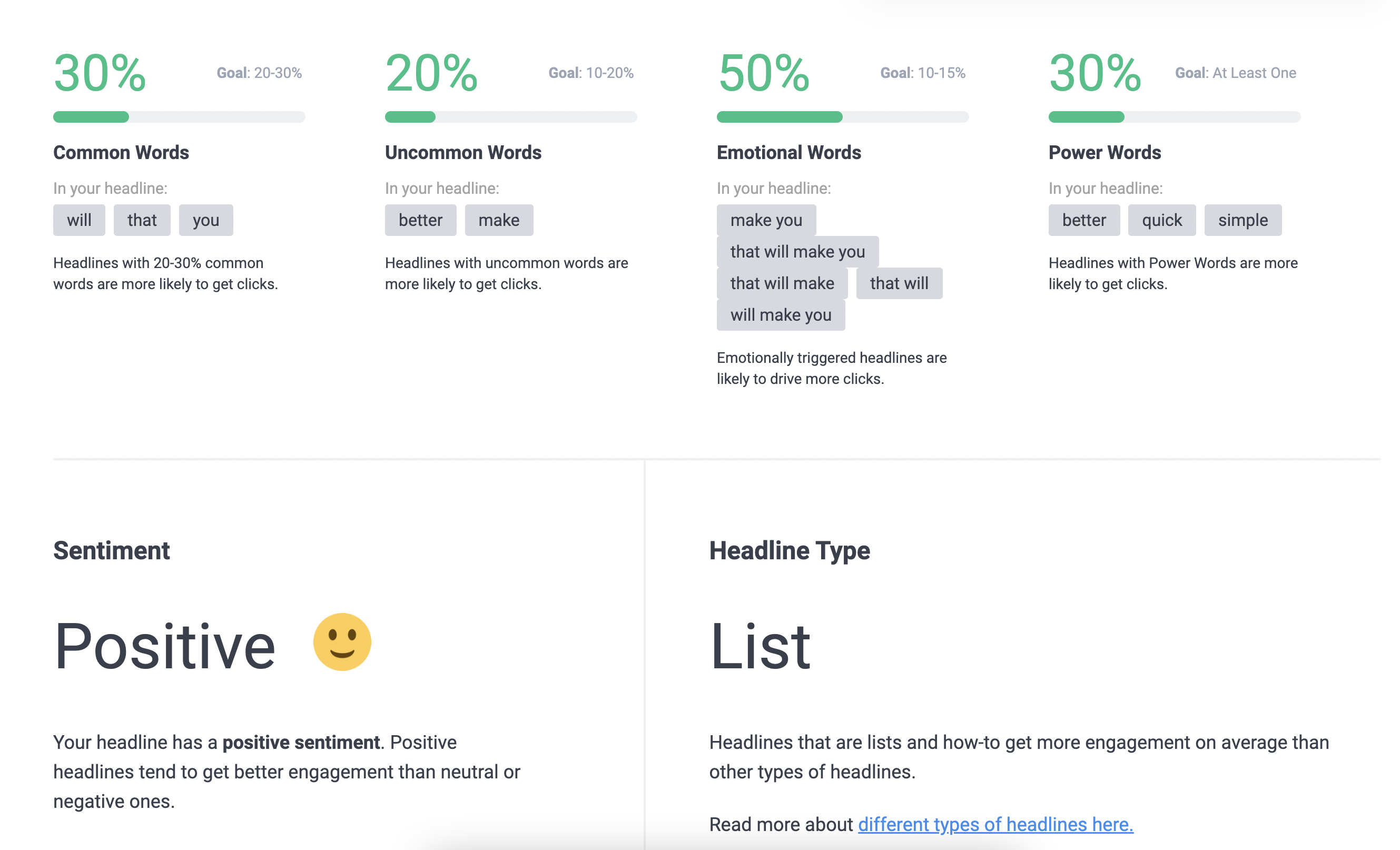Click the 'quick' power word chip

tap(1161, 220)
